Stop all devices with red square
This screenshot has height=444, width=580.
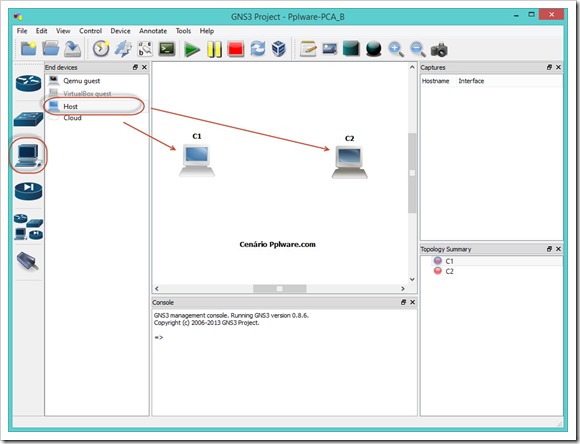[x=236, y=49]
